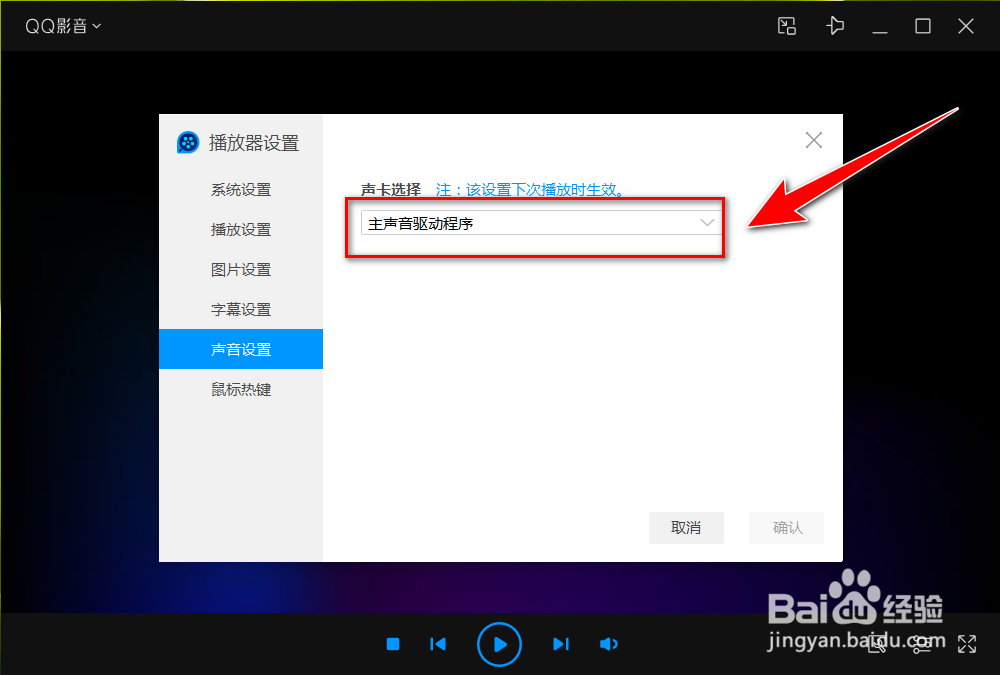The width and height of the screenshot is (1000, 675).
Task: Select the 声音设置 tab
Action: [241, 349]
